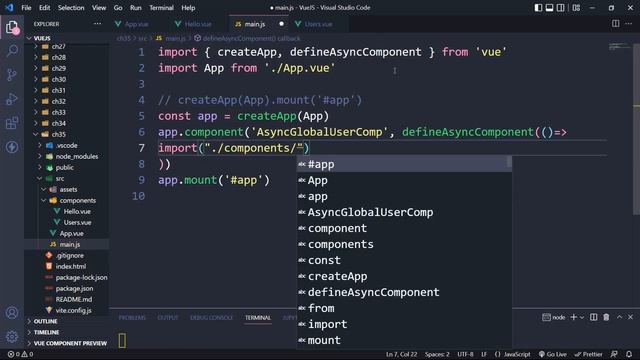Select defineAsyncComponent autocomplete suggestion

tap(404, 292)
